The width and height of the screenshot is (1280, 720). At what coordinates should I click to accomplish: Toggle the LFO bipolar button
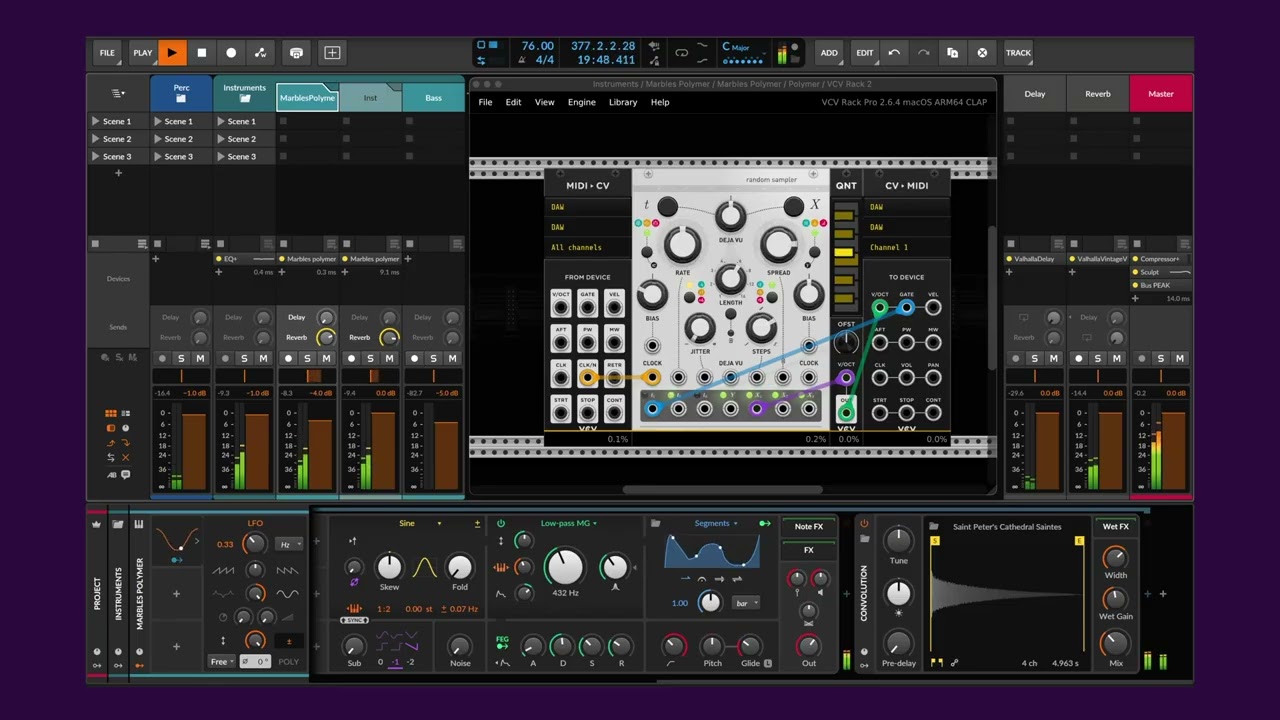289,641
